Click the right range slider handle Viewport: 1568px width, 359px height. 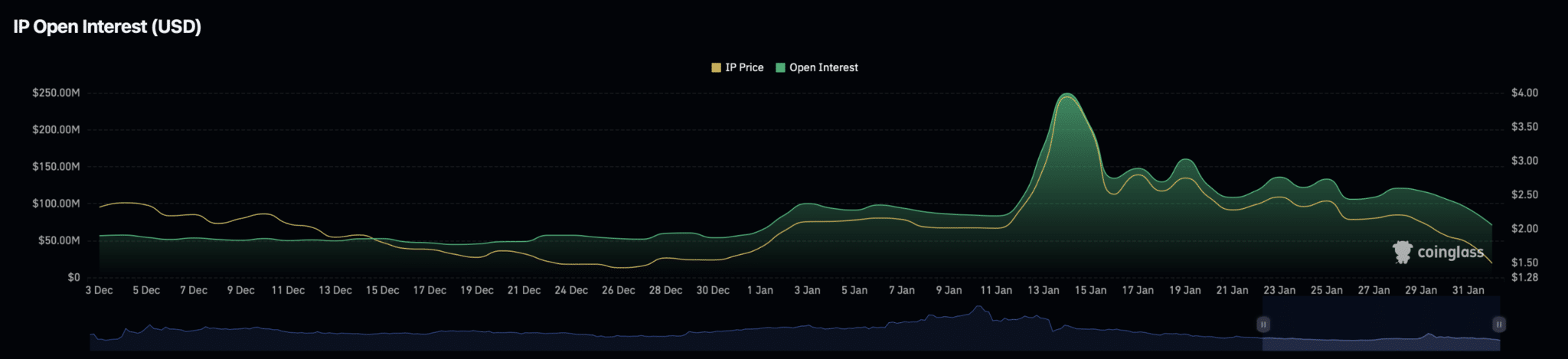1498,325
